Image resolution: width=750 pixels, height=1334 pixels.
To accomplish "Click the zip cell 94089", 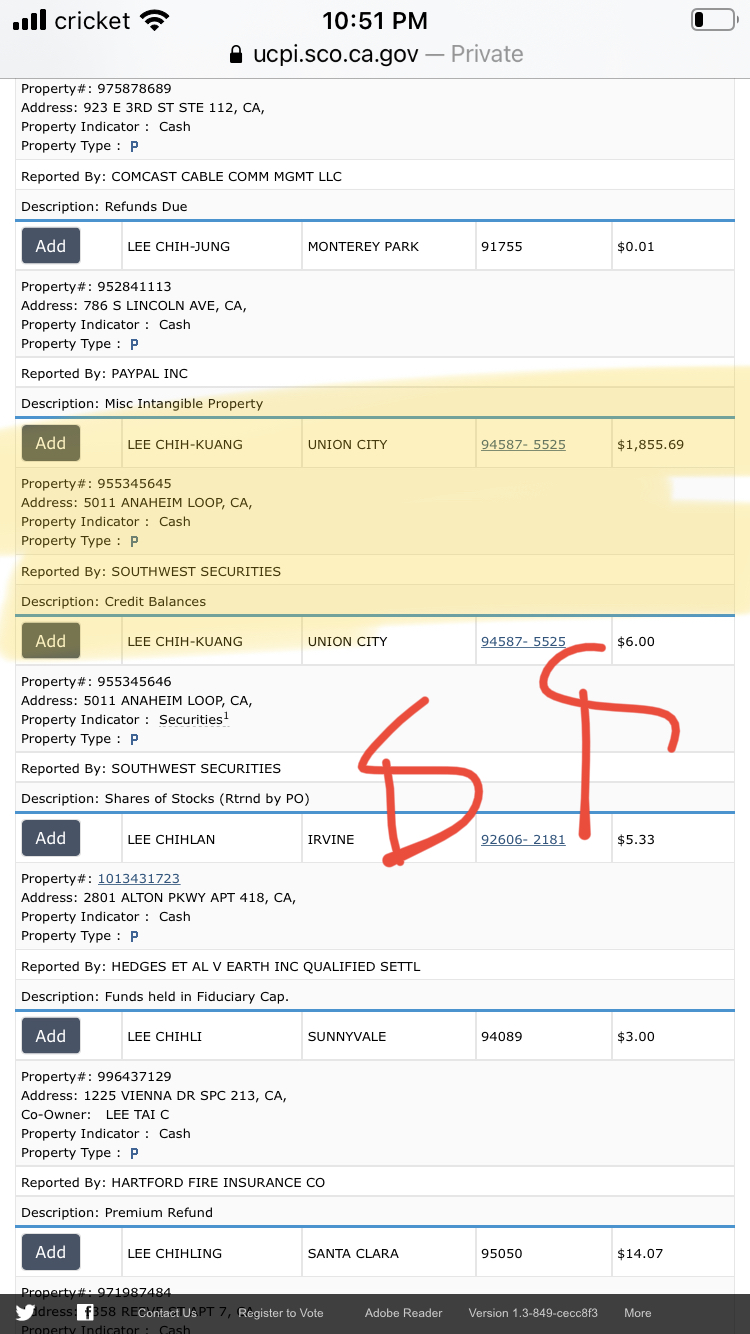I will [543, 1036].
